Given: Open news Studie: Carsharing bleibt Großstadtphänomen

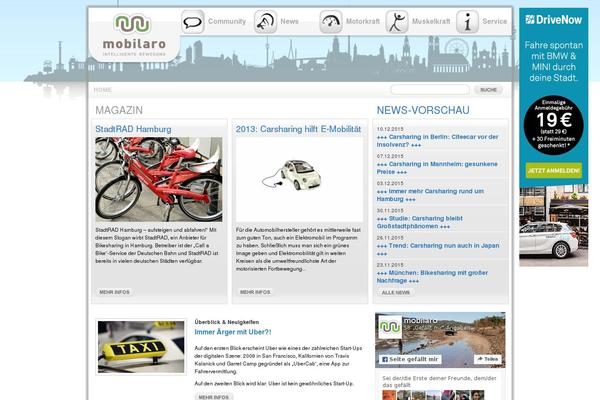Looking at the screenshot, I should (420, 222).
